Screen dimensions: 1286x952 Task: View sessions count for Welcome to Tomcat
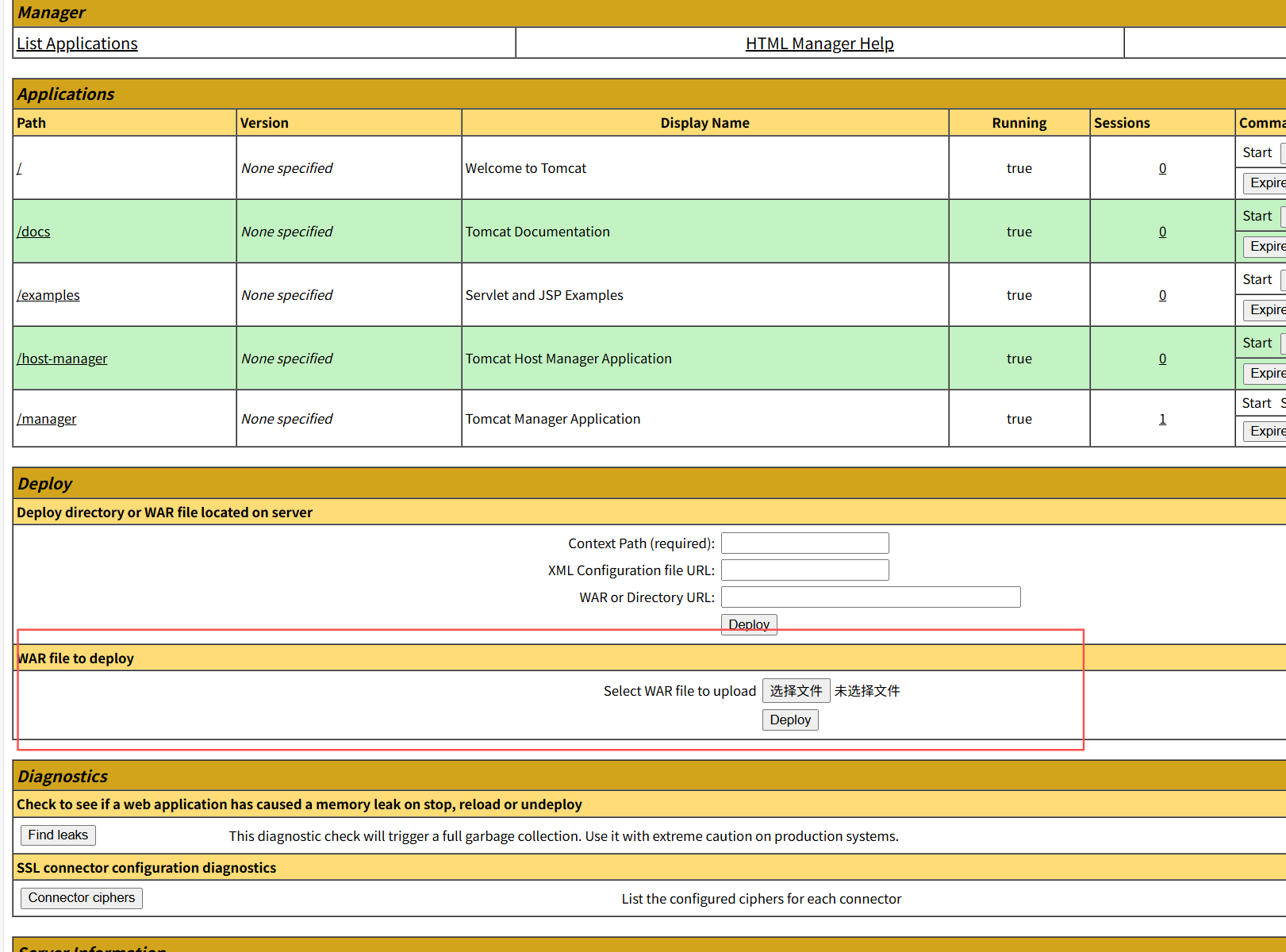(1162, 168)
